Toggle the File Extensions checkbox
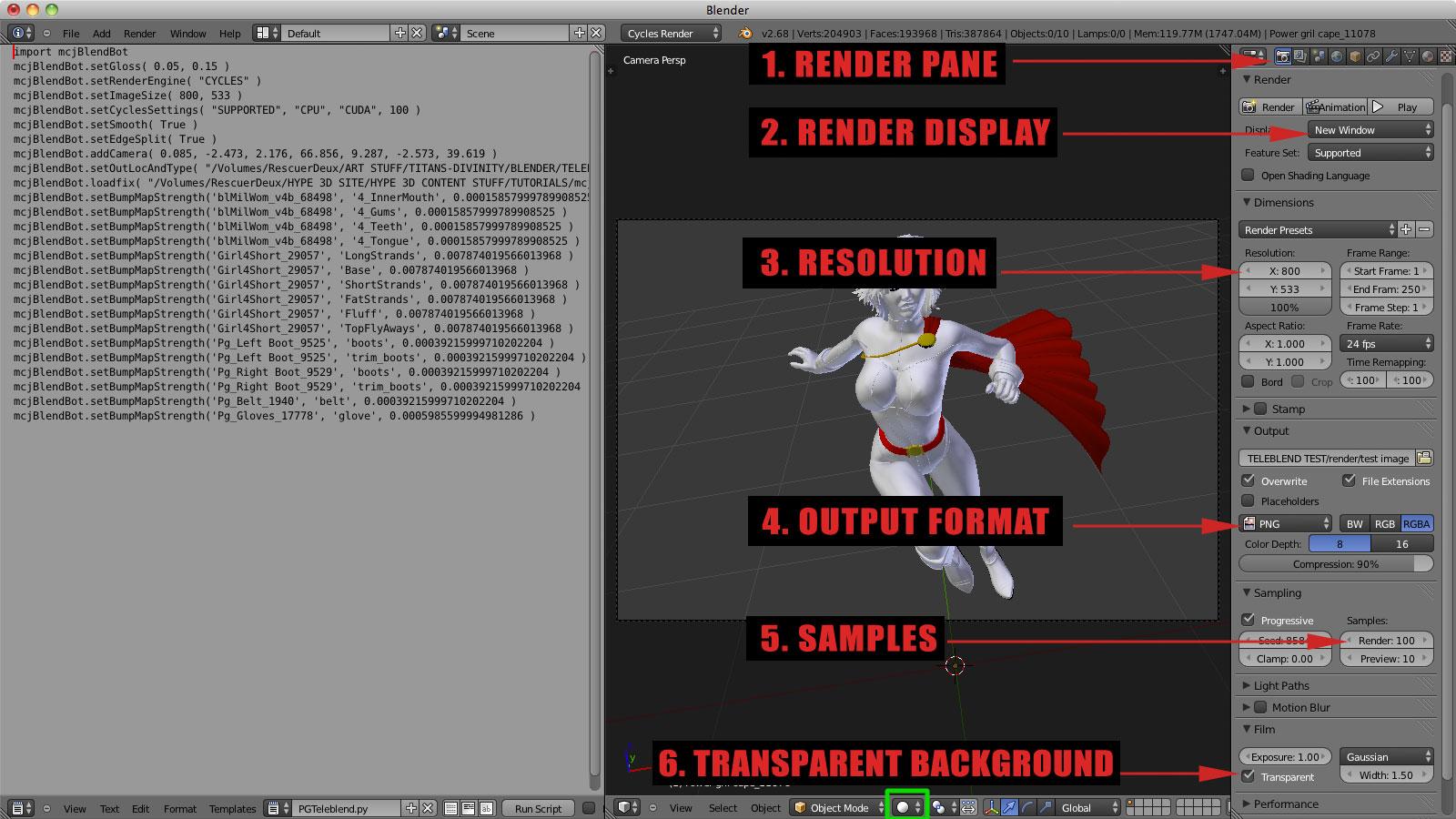Image resolution: width=1456 pixels, height=819 pixels. pos(1349,480)
